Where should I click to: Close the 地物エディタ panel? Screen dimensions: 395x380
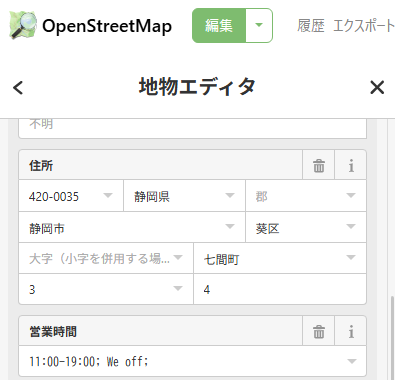377,88
